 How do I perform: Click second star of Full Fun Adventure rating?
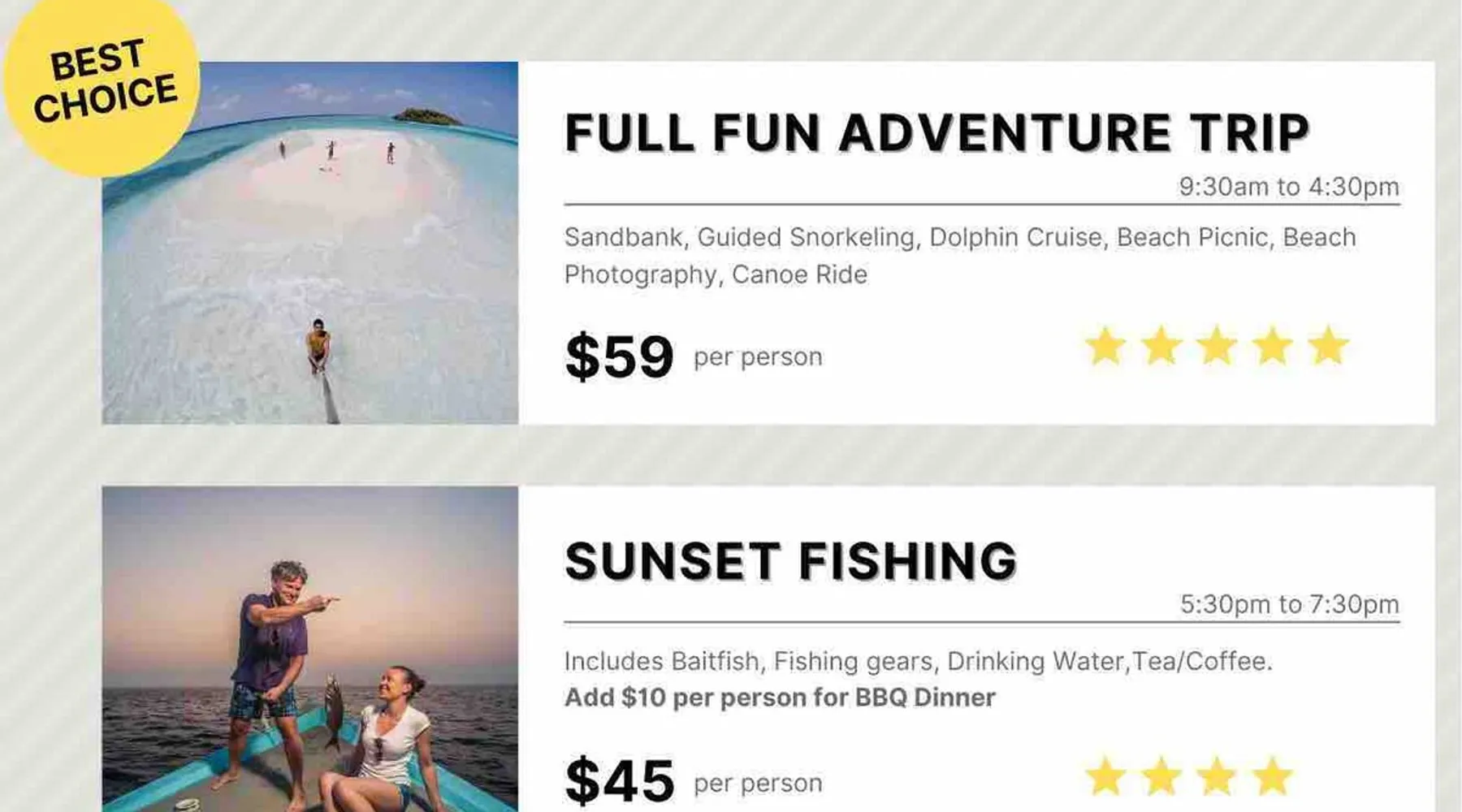(1161, 347)
